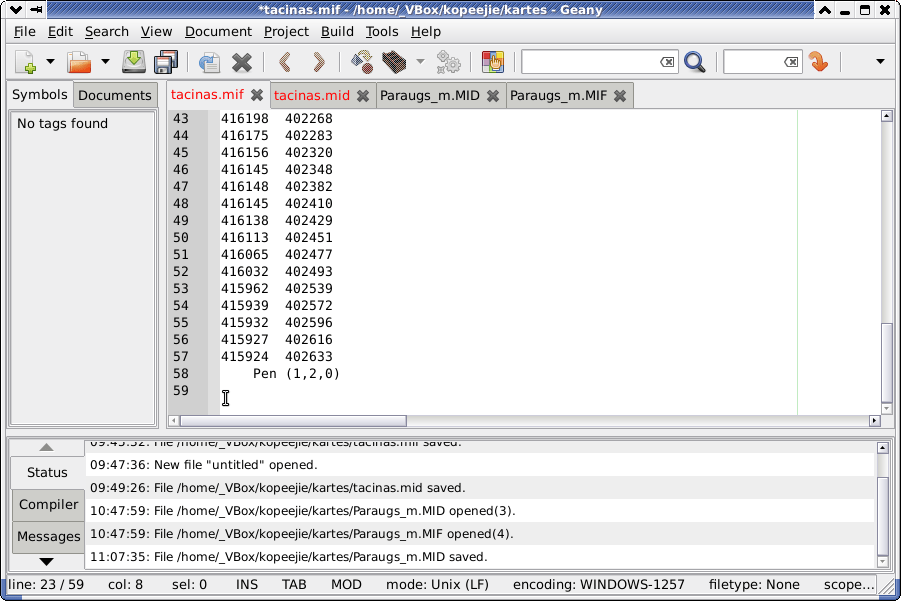901x601 pixels.
Task: Expand toolbar overflow dropdown arrow
Action: coord(880,61)
